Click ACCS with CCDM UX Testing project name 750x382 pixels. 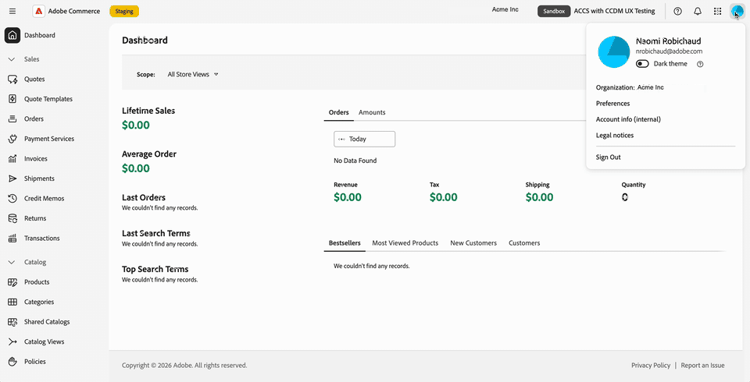(x=614, y=11)
